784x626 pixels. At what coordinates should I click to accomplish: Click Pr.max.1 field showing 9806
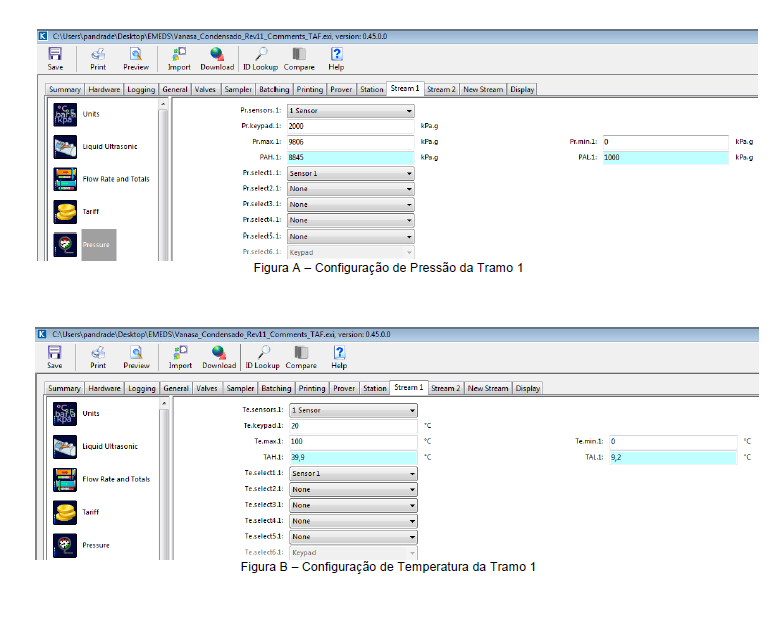coord(350,142)
